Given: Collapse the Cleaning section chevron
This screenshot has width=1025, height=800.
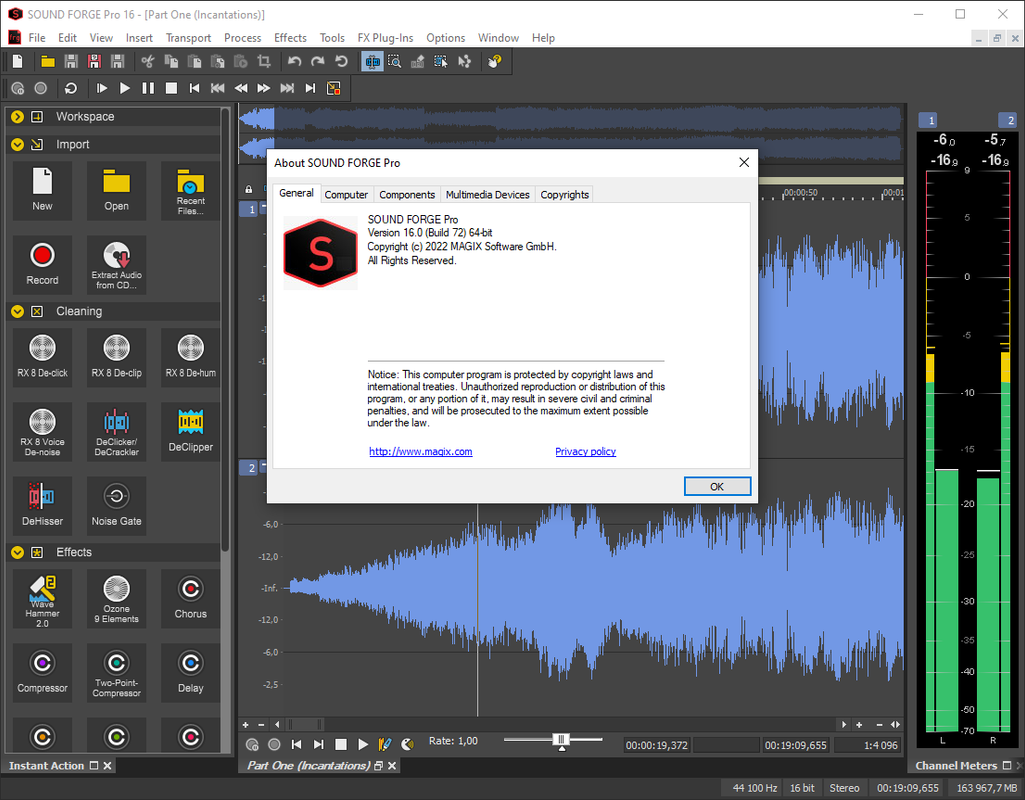Looking at the screenshot, I should point(18,312).
